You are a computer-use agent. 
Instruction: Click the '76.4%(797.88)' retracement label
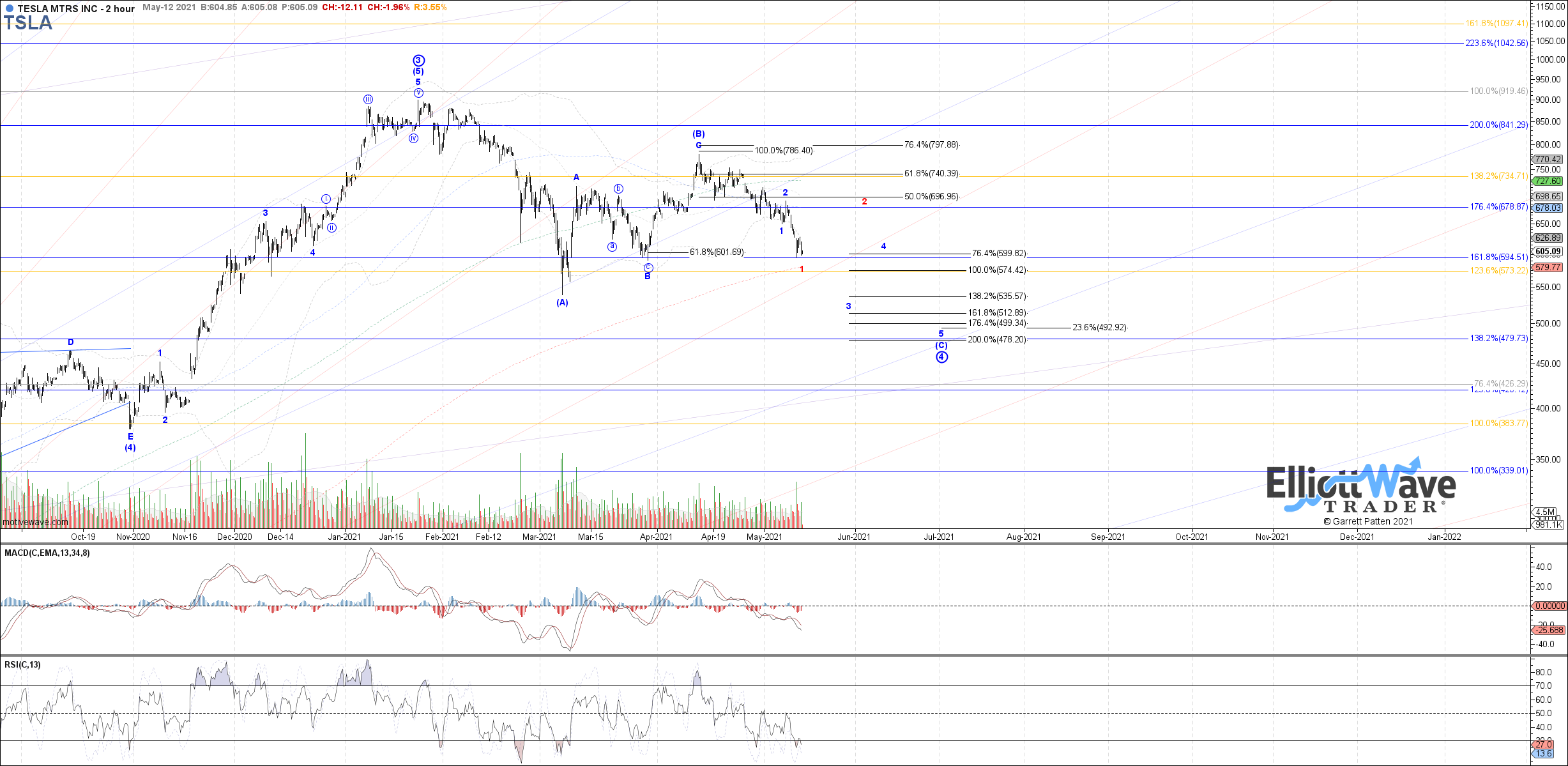tap(932, 145)
